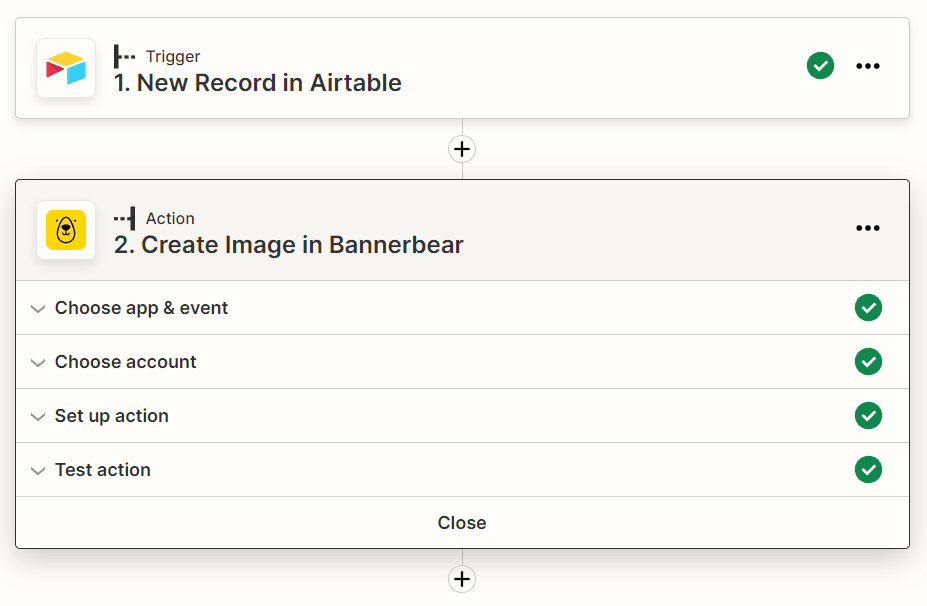Click the Trigger label above the step title
Image resolution: width=927 pixels, height=606 pixels.
pos(172,56)
